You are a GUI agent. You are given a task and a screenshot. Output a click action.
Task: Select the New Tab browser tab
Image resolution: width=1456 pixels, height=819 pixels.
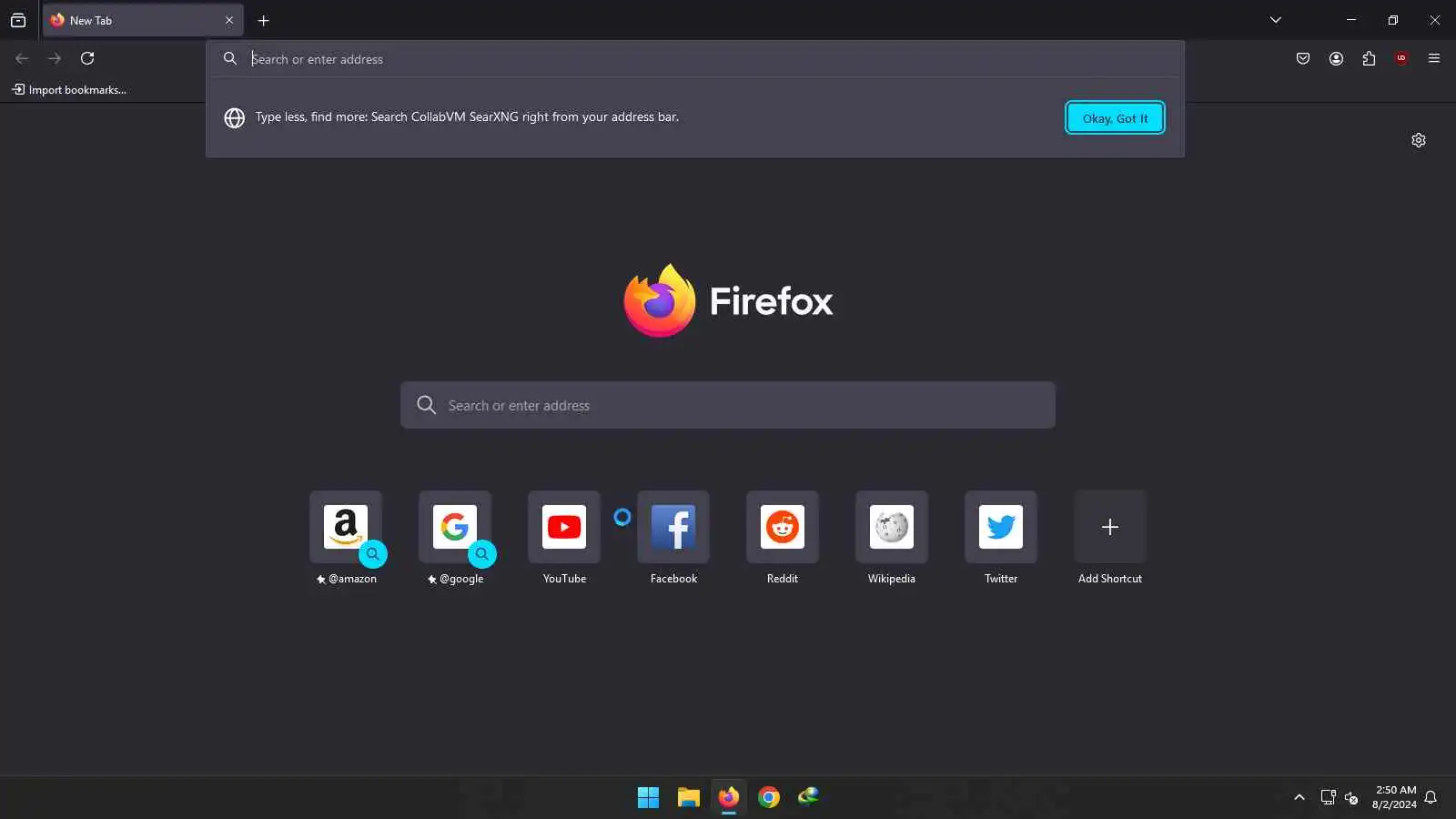pos(143,20)
